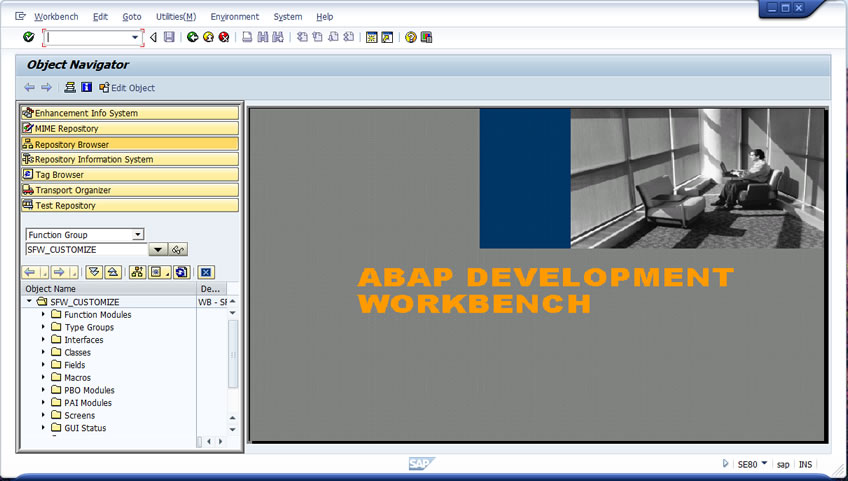Open the Environment menu

coord(235,17)
